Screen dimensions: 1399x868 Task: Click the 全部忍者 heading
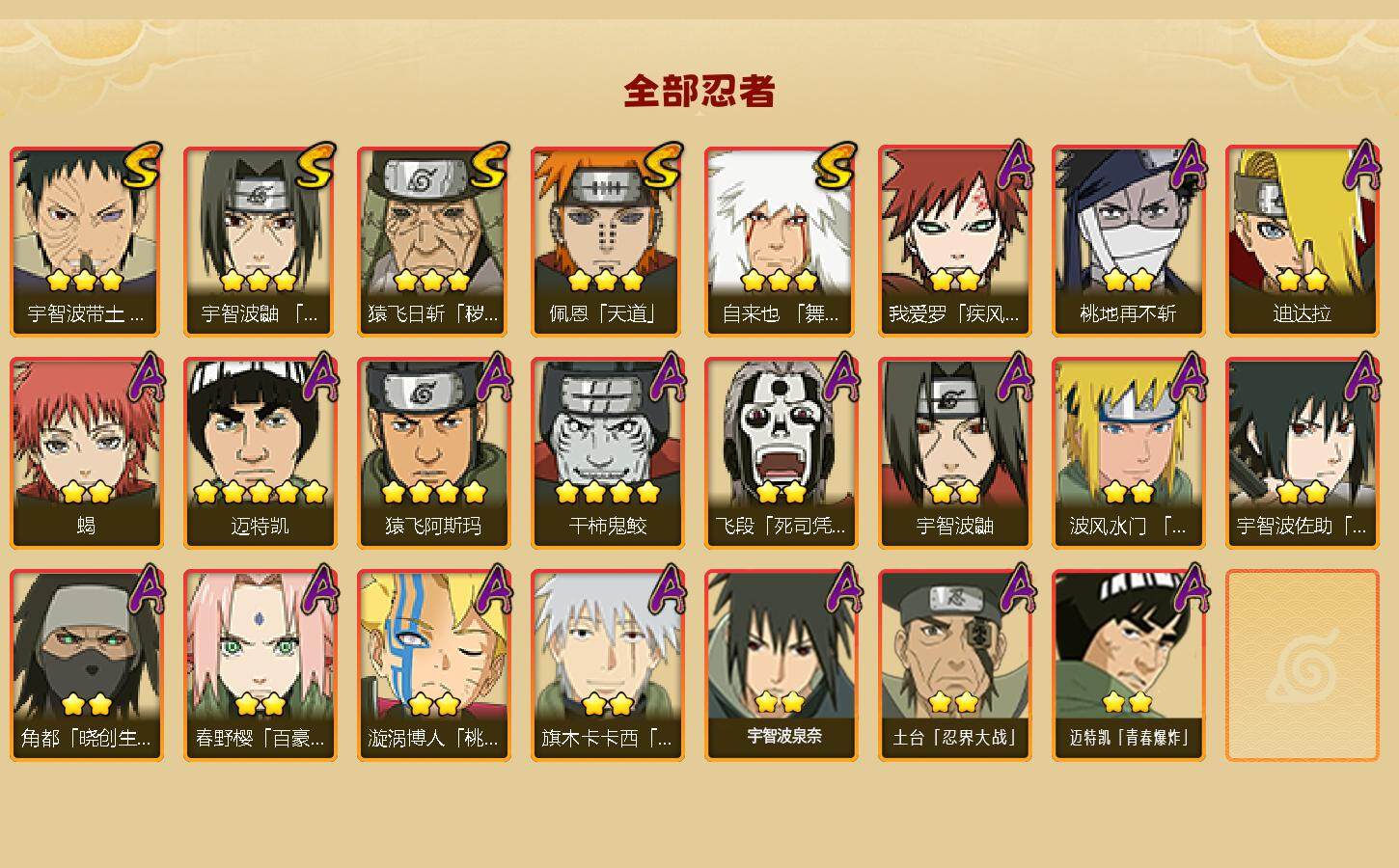point(699,92)
